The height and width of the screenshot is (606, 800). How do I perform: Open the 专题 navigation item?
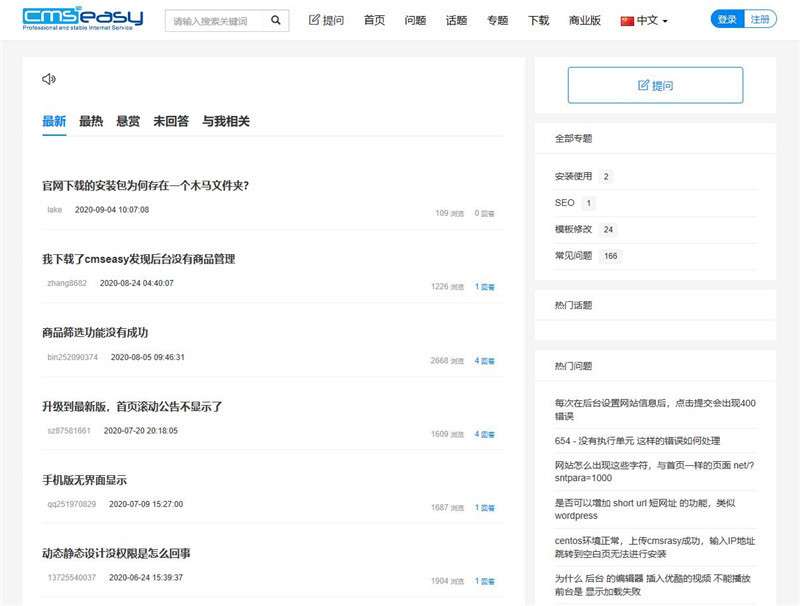(497, 20)
